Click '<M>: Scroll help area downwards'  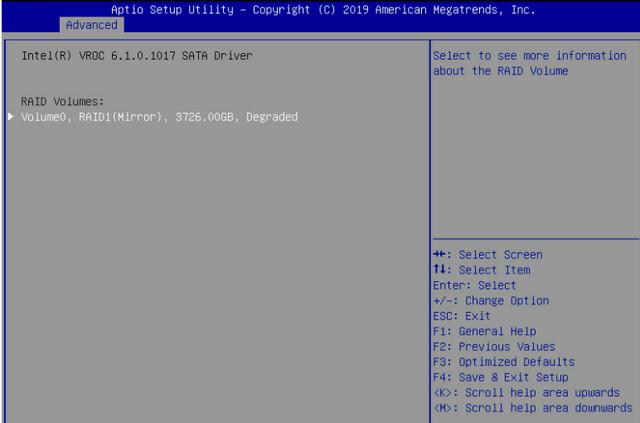[x=533, y=408]
